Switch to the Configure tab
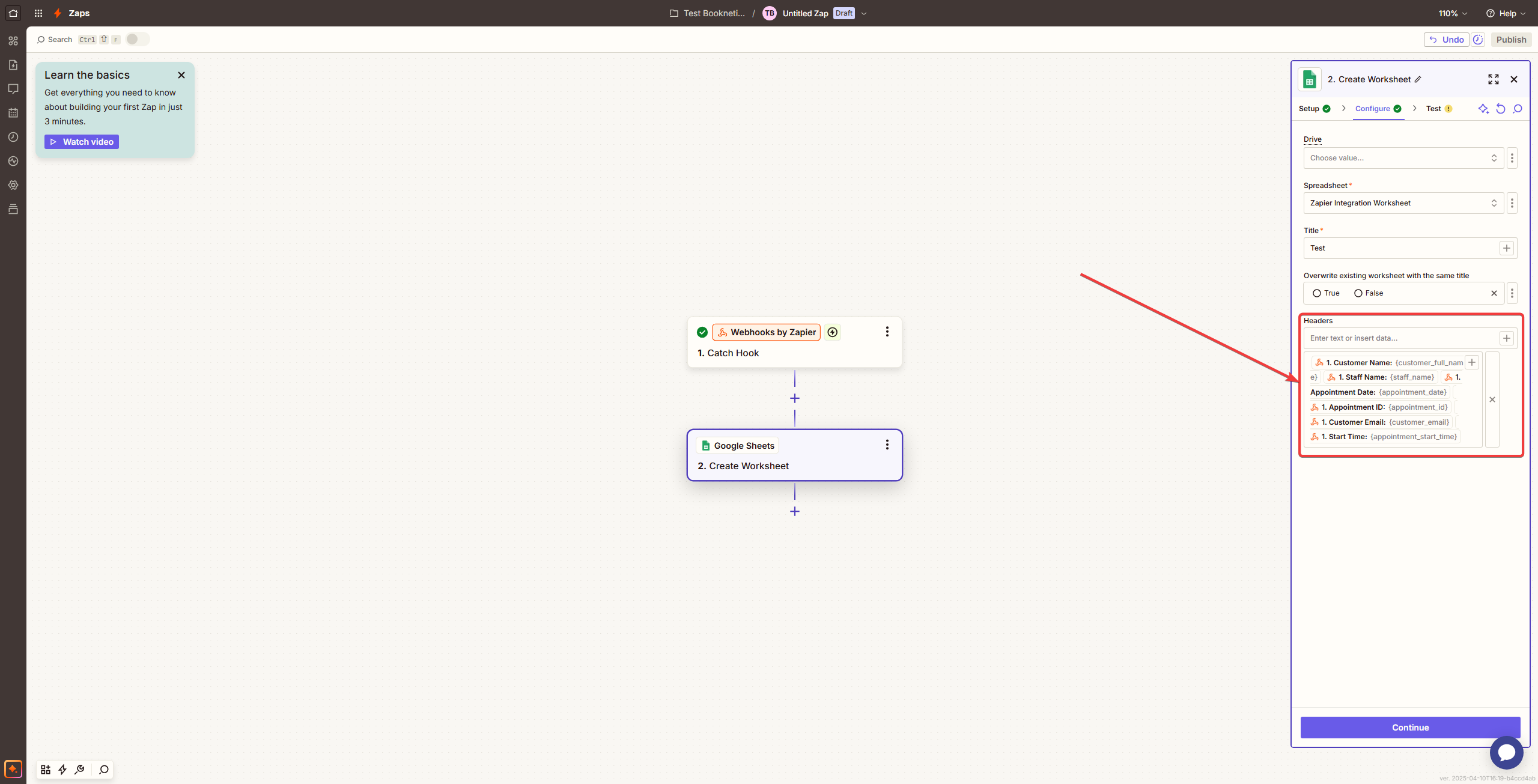The image size is (1538, 784). coord(1378,109)
